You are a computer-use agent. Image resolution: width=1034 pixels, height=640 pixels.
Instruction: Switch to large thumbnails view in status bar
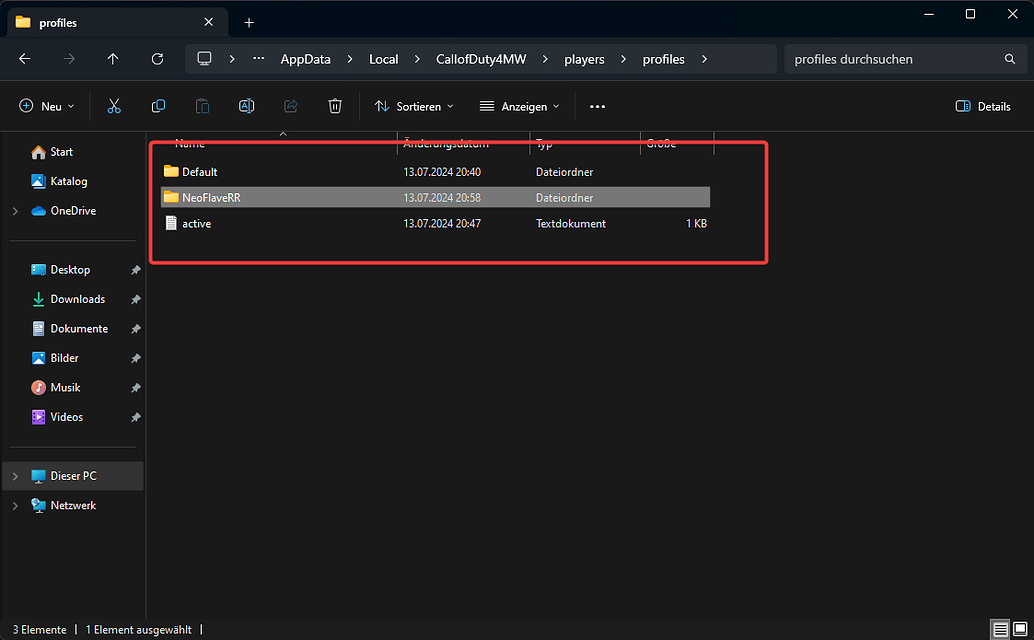click(1020, 629)
